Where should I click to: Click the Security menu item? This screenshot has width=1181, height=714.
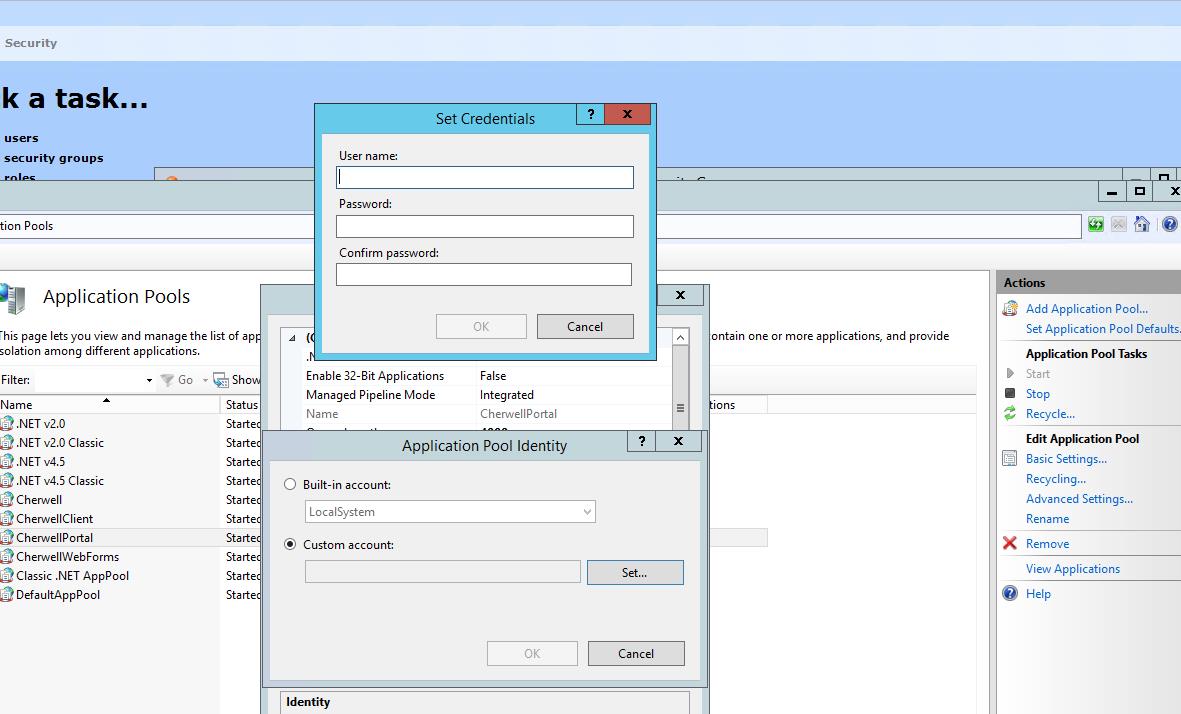(x=31, y=43)
